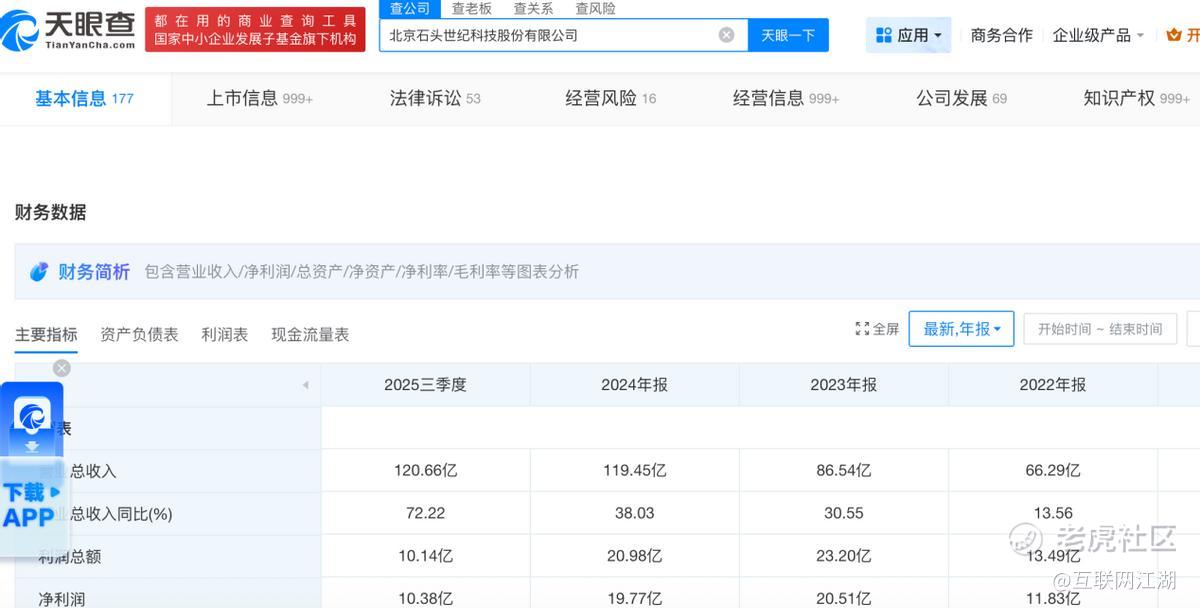
Task: Select the 查老板 search tab
Action: click(472, 8)
